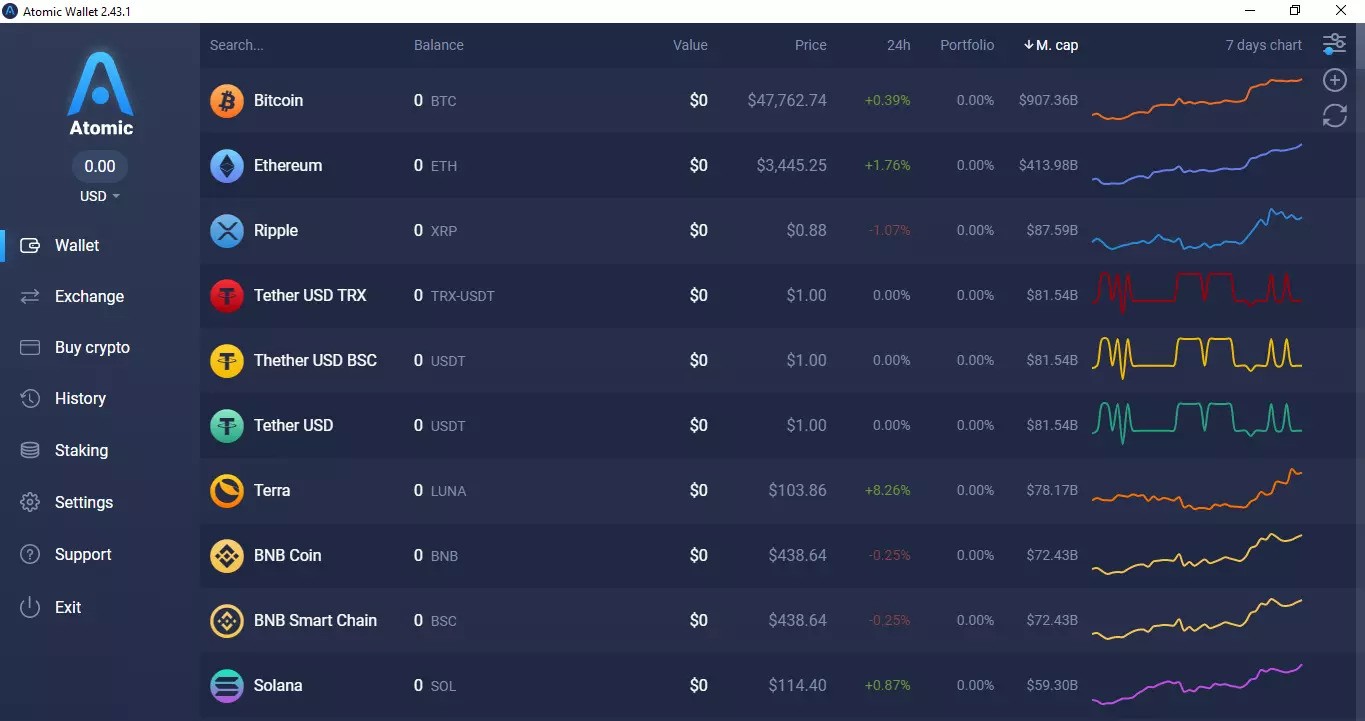Click the 0 BSC balance
This screenshot has width=1365, height=721.
[435, 620]
